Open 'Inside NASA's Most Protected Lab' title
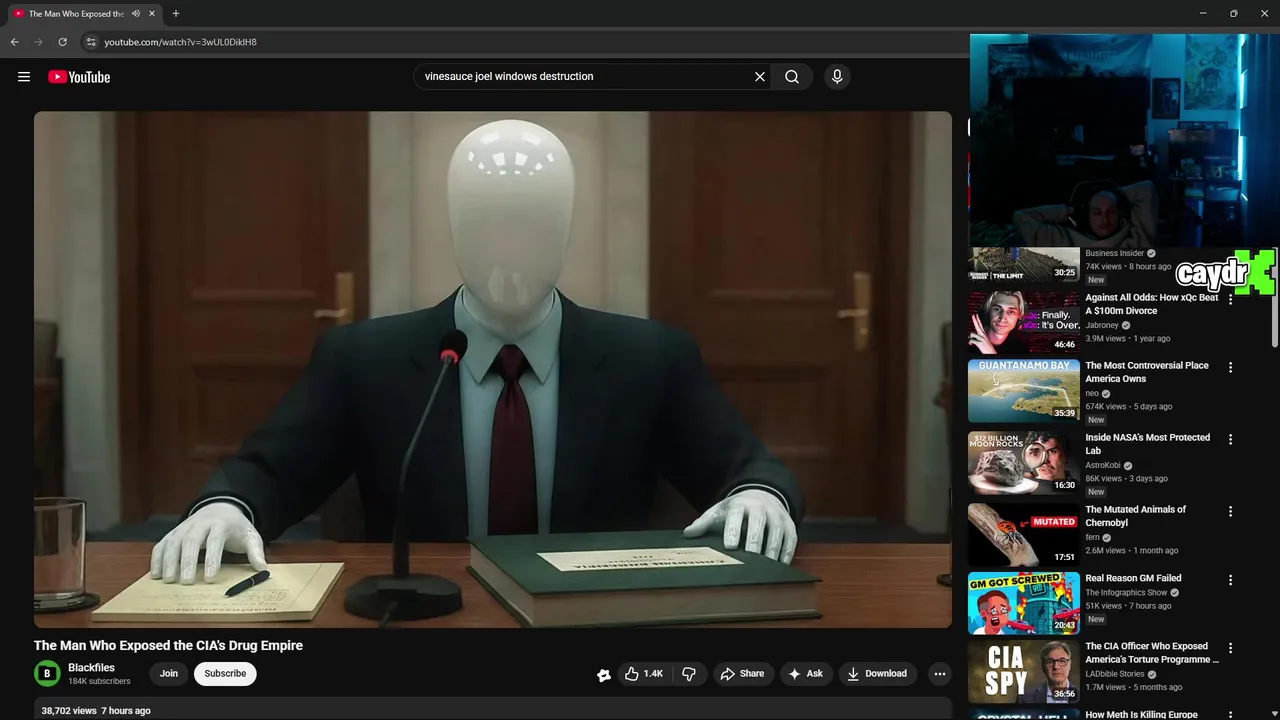The height and width of the screenshot is (720, 1280). coord(1148,444)
